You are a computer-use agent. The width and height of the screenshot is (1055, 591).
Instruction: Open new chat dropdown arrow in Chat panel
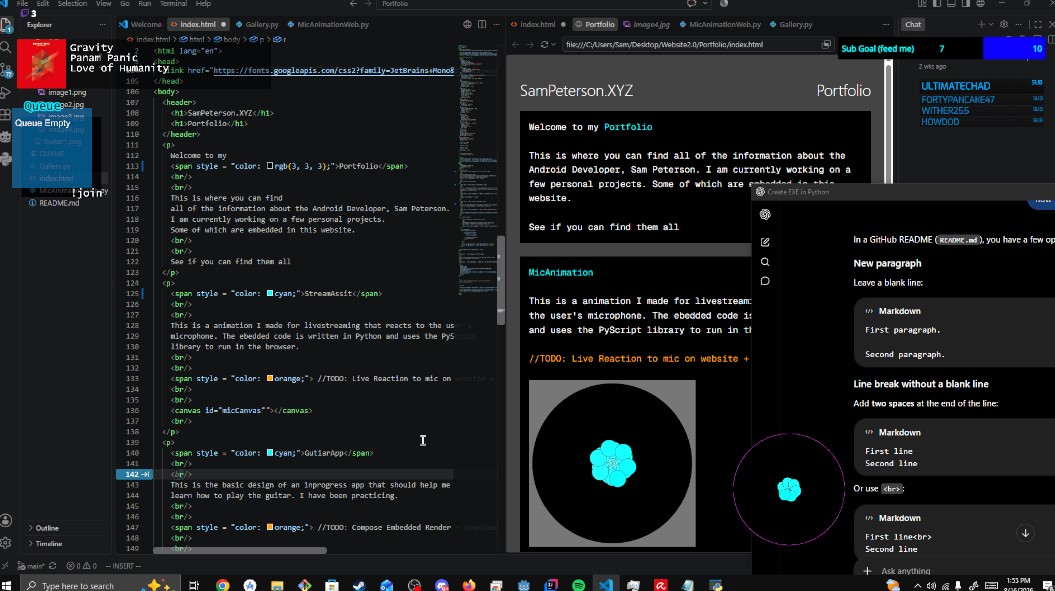coord(990,24)
